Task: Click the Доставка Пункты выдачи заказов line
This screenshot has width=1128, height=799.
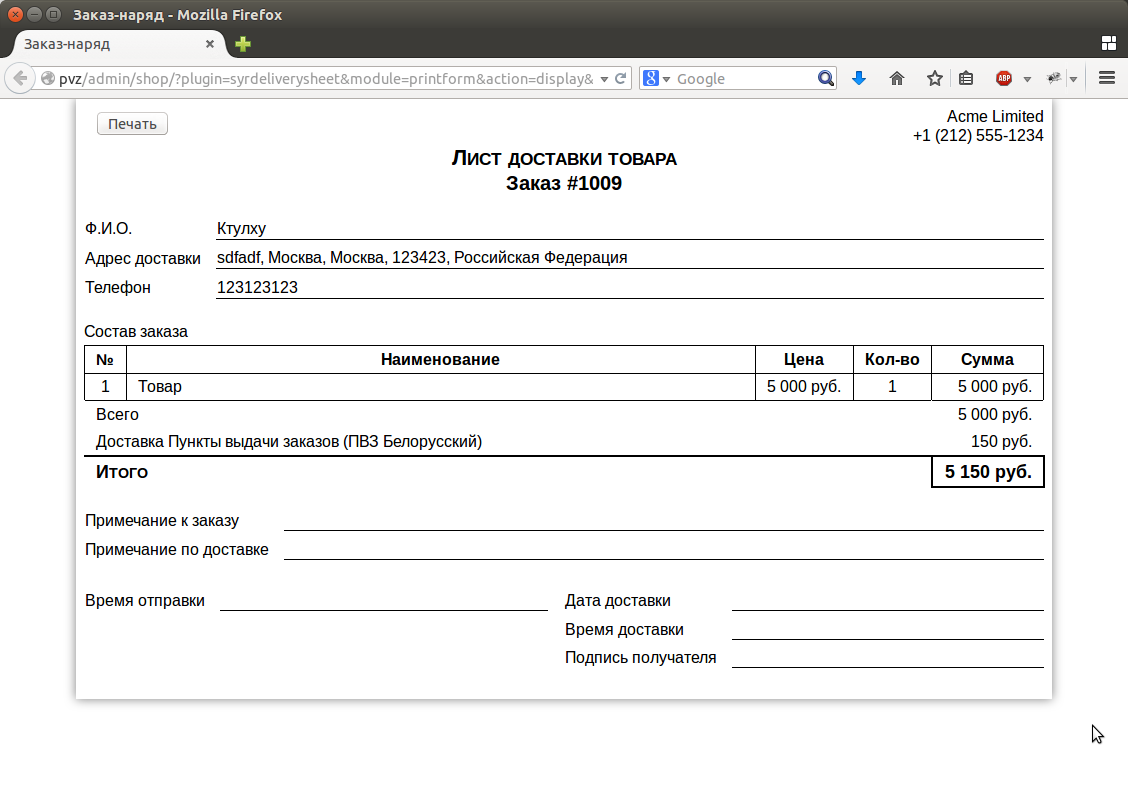Action: (x=289, y=442)
